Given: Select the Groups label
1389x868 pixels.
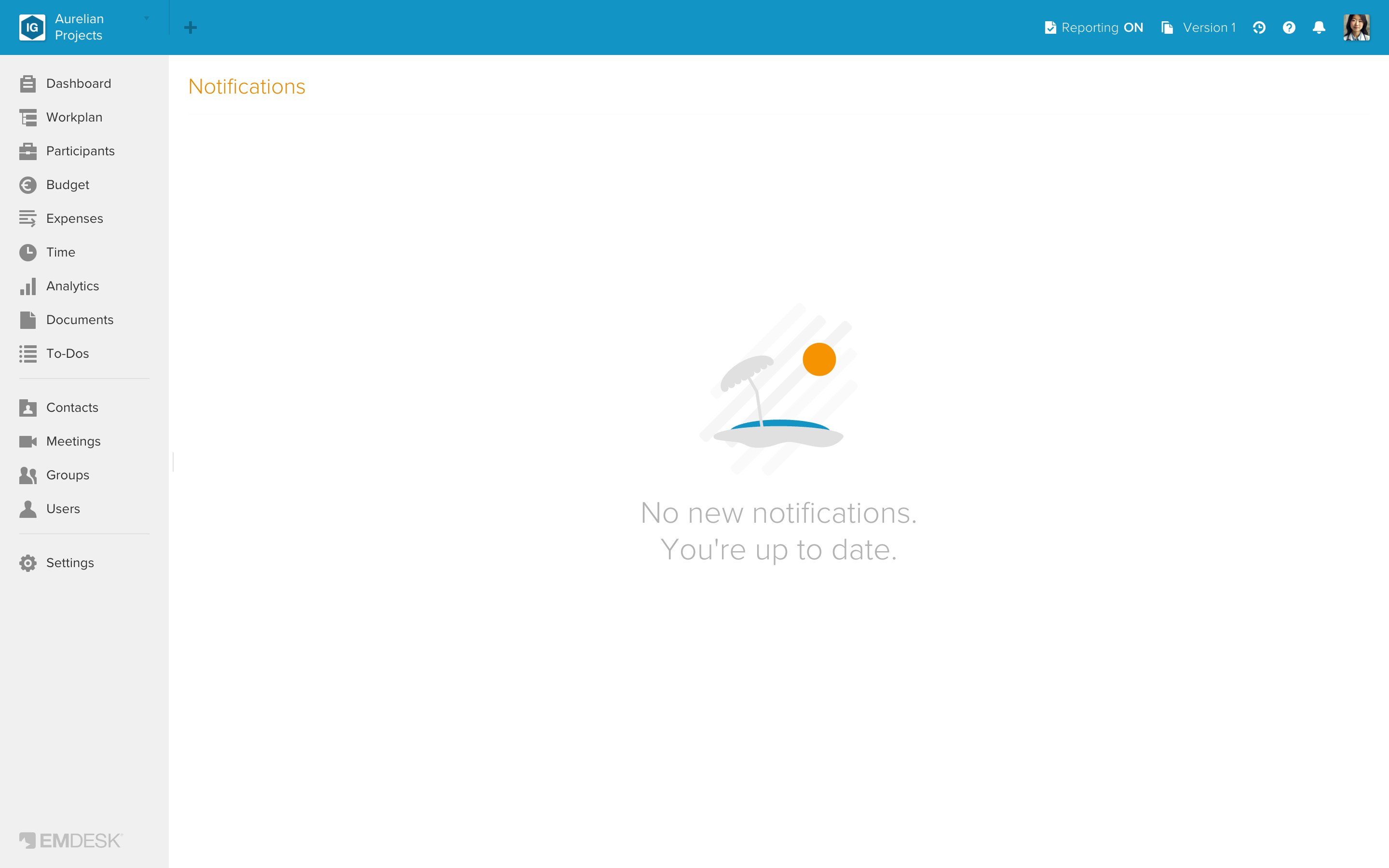Looking at the screenshot, I should [68, 475].
